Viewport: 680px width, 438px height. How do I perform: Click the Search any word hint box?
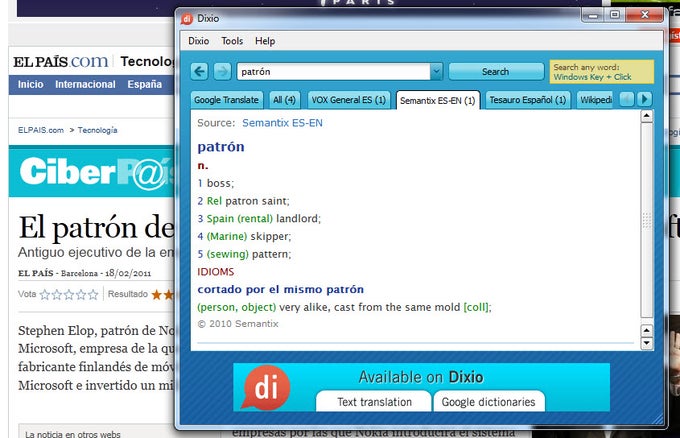tap(602, 72)
